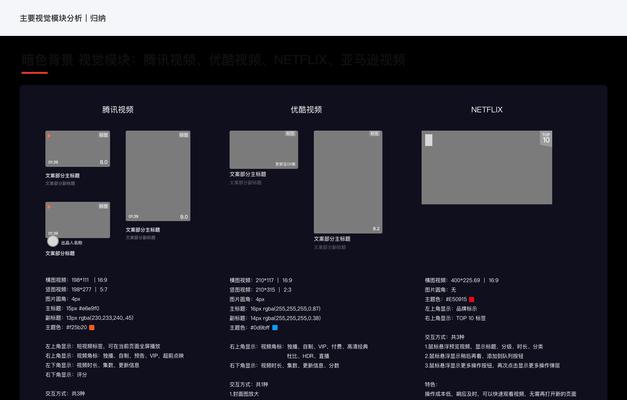The height and width of the screenshot is (400, 627).
Task: Click the 优酷视频 column heading
Action: point(306,110)
